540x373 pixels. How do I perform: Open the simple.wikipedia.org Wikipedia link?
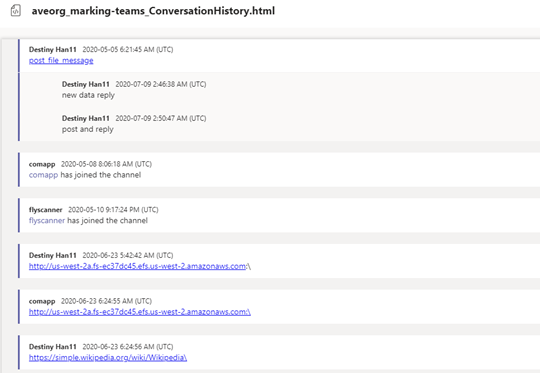tap(108, 358)
